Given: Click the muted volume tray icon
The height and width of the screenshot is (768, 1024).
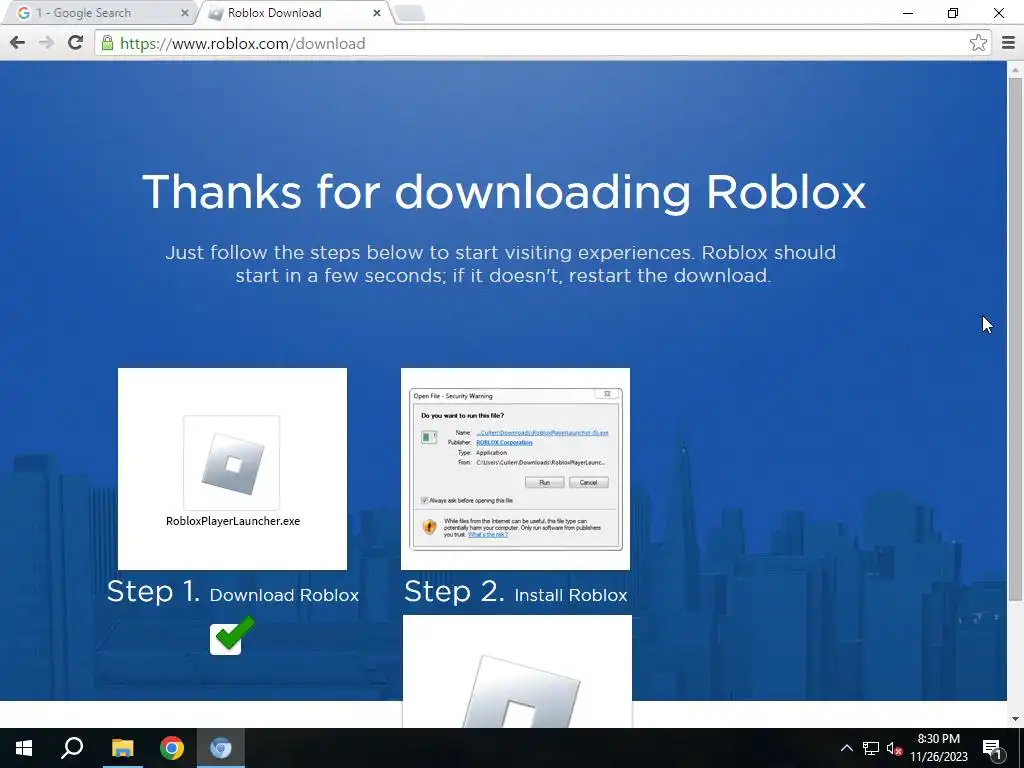Looking at the screenshot, I should 894,748.
